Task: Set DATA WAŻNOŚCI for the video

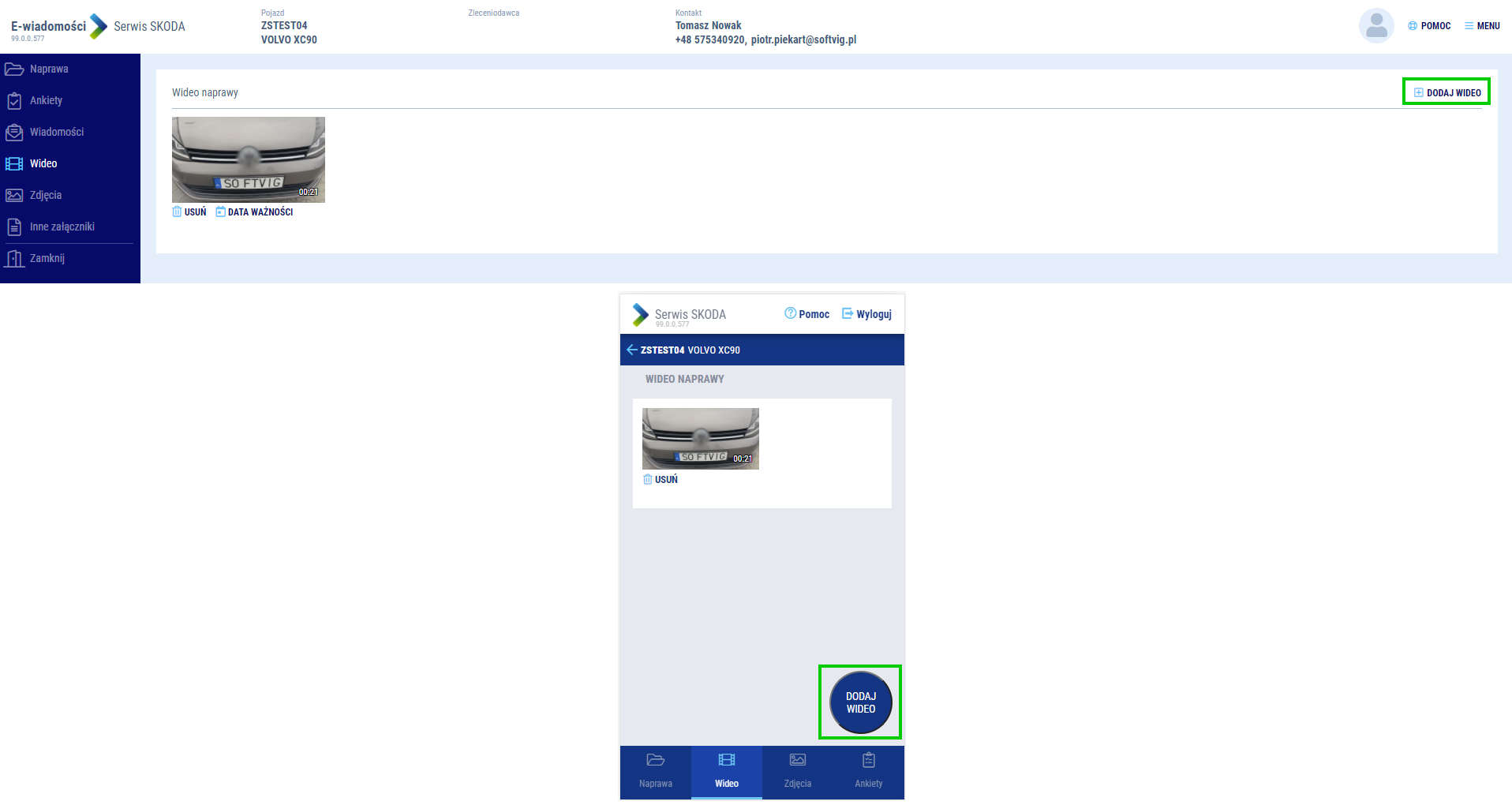Action: 254,212
